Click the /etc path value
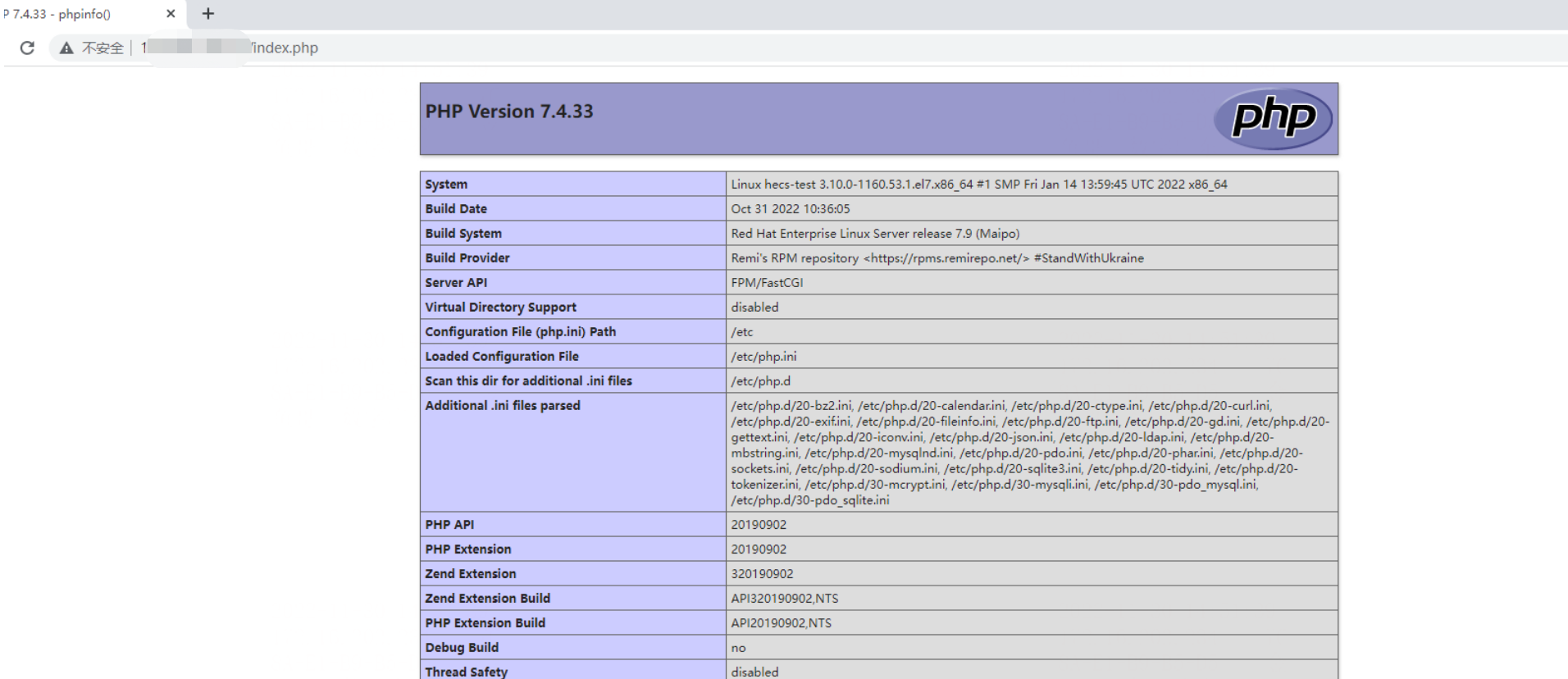 [741, 332]
